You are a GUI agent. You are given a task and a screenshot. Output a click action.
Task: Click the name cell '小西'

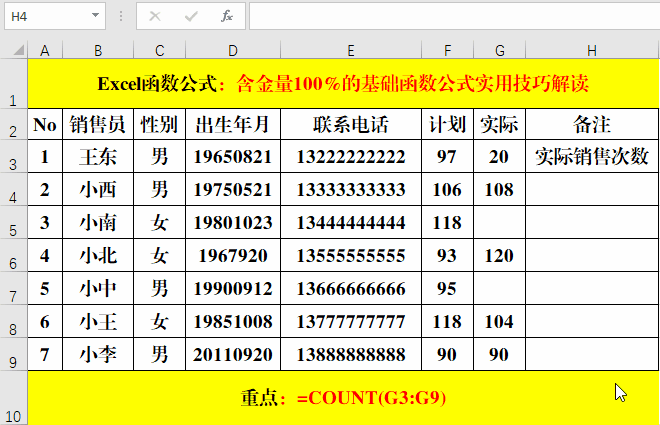coord(98,189)
